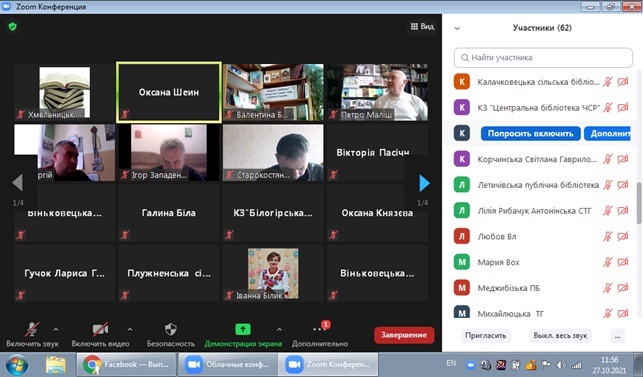This screenshot has width=643, height=377.
Task: Select Ігор Западен... video tile
Action: [169, 153]
